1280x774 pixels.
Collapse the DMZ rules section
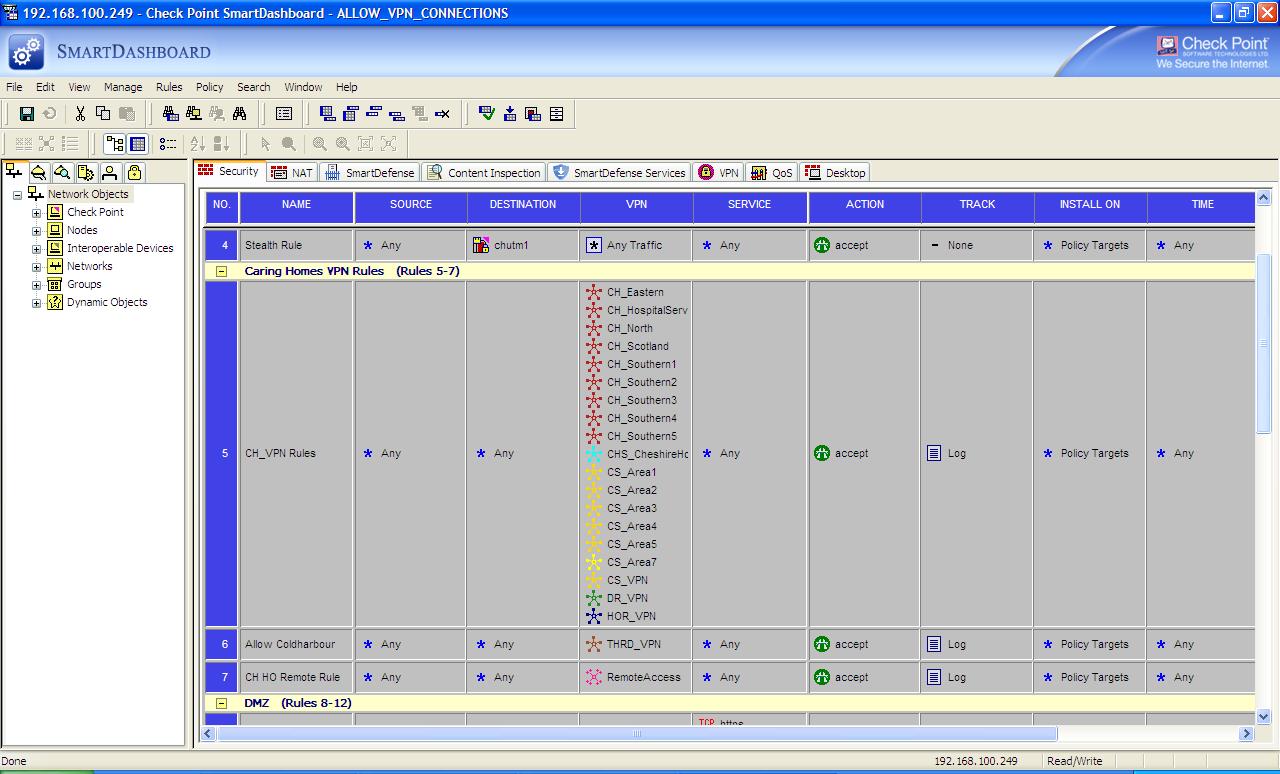click(x=222, y=704)
